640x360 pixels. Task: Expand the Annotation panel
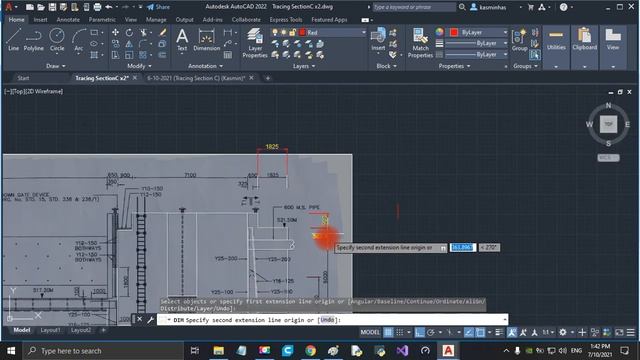tap(205, 66)
